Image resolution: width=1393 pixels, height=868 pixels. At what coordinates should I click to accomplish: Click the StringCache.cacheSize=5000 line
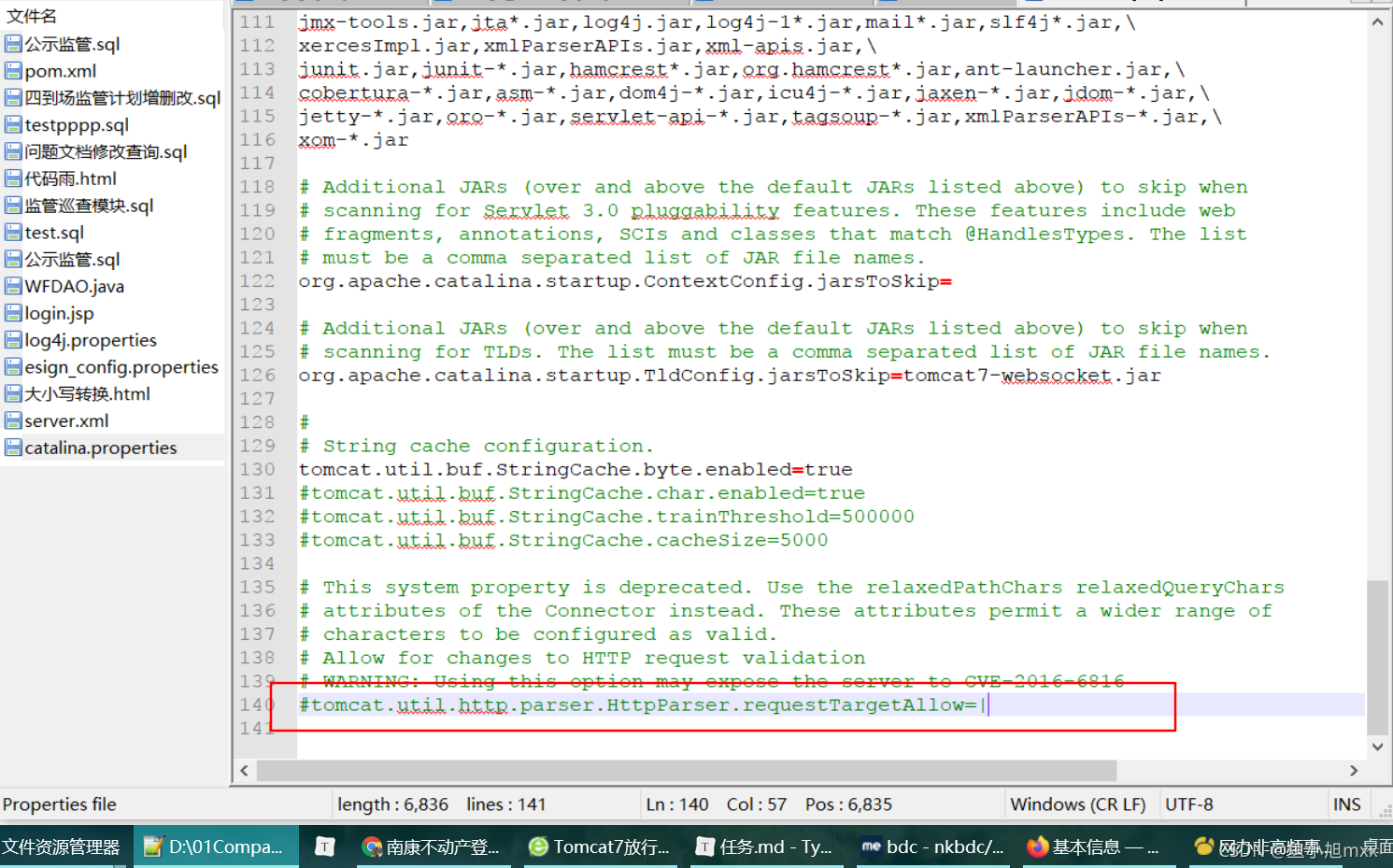pos(563,540)
